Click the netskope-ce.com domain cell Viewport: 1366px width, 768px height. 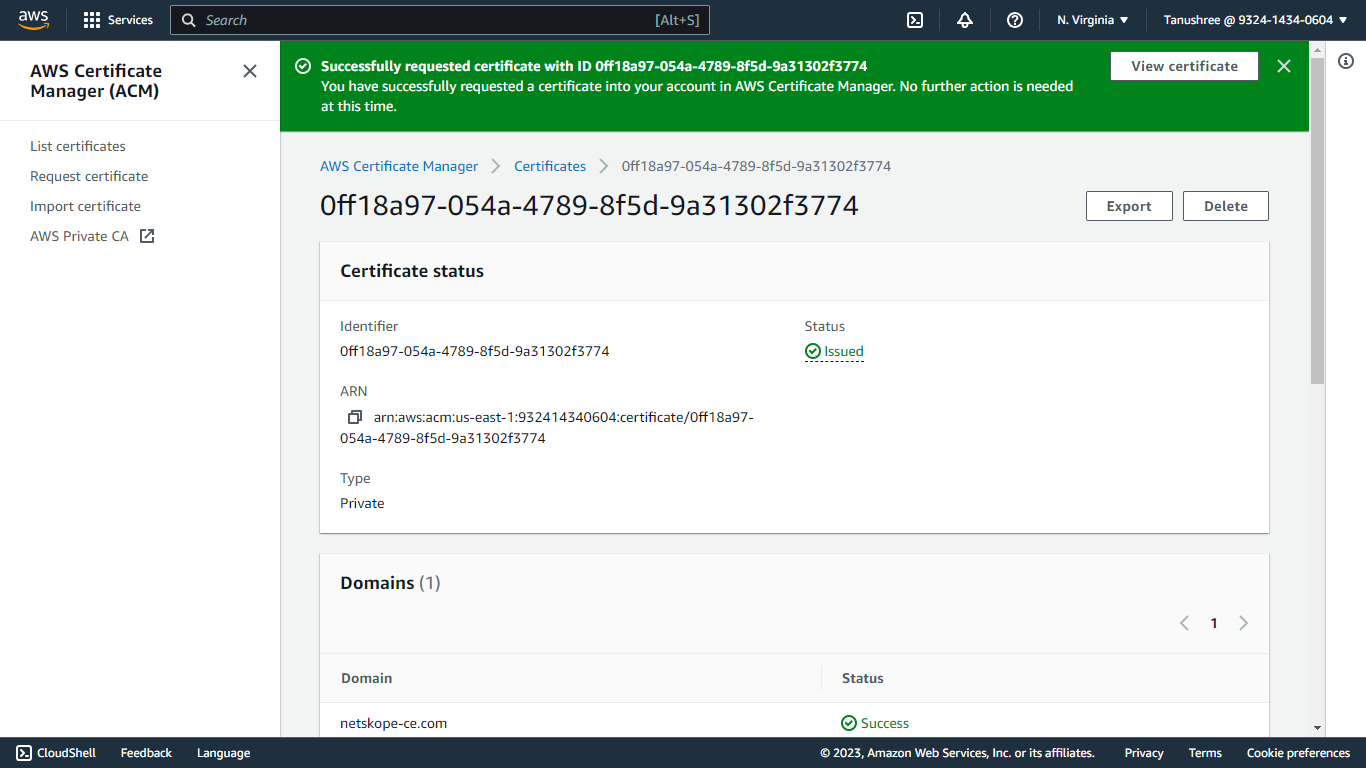(x=393, y=723)
